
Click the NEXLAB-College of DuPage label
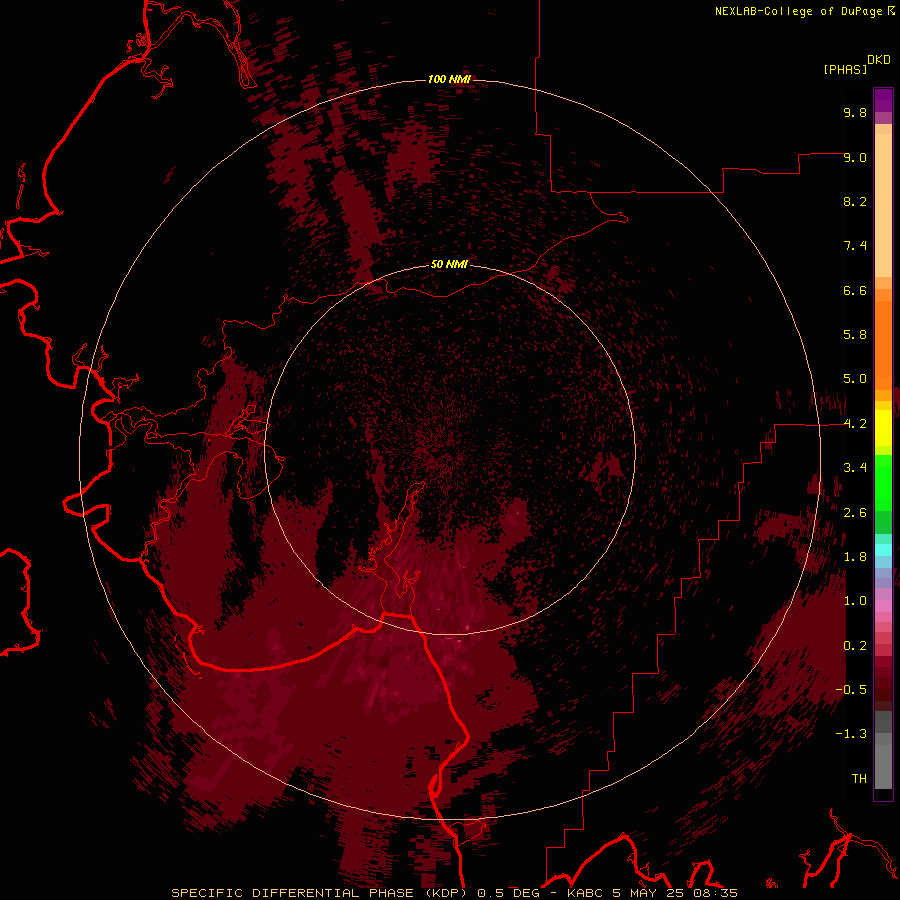(799, 11)
